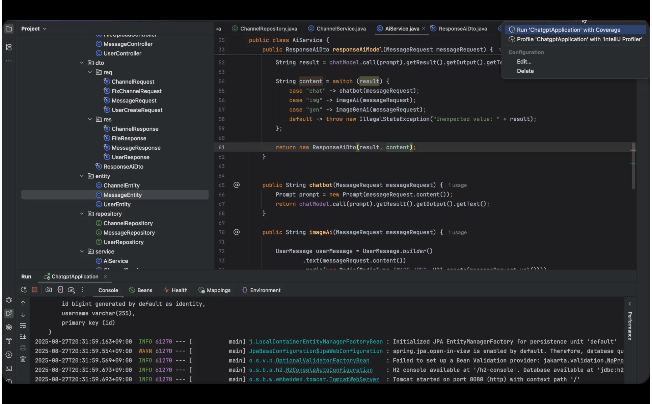Click the exit-door icon in the Run toolbar
652x404 pixels.
point(60,290)
